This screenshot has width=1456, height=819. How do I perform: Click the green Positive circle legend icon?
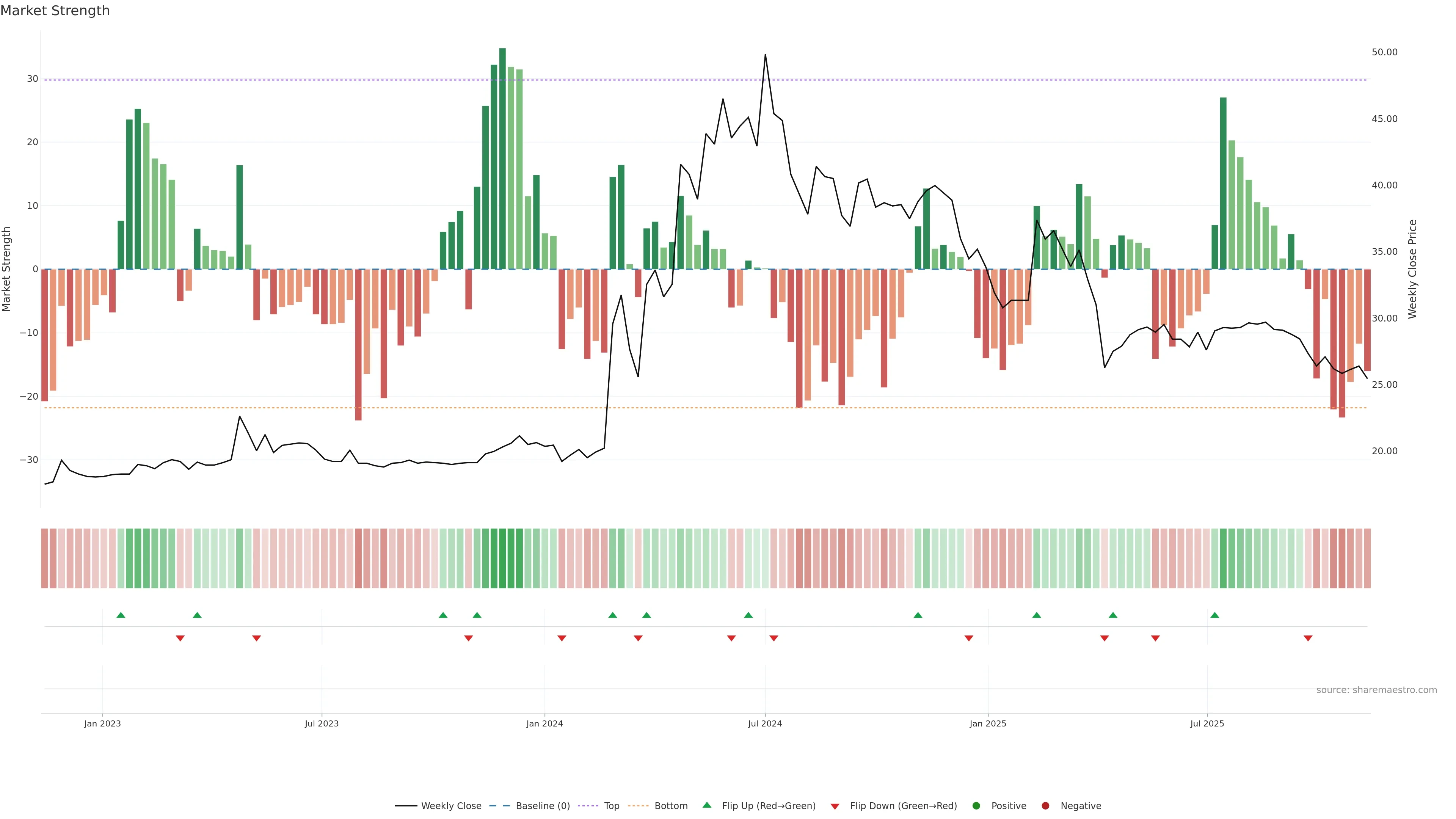coord(976,805)
